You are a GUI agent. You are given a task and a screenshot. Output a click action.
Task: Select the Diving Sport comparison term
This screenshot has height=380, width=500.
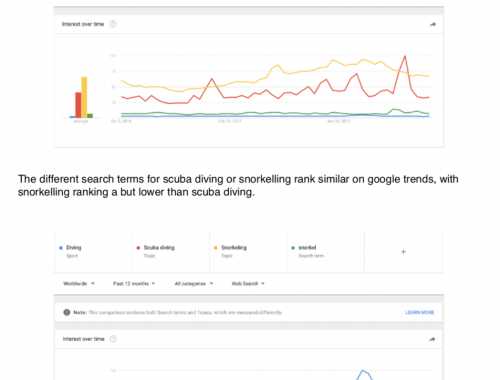93,252
